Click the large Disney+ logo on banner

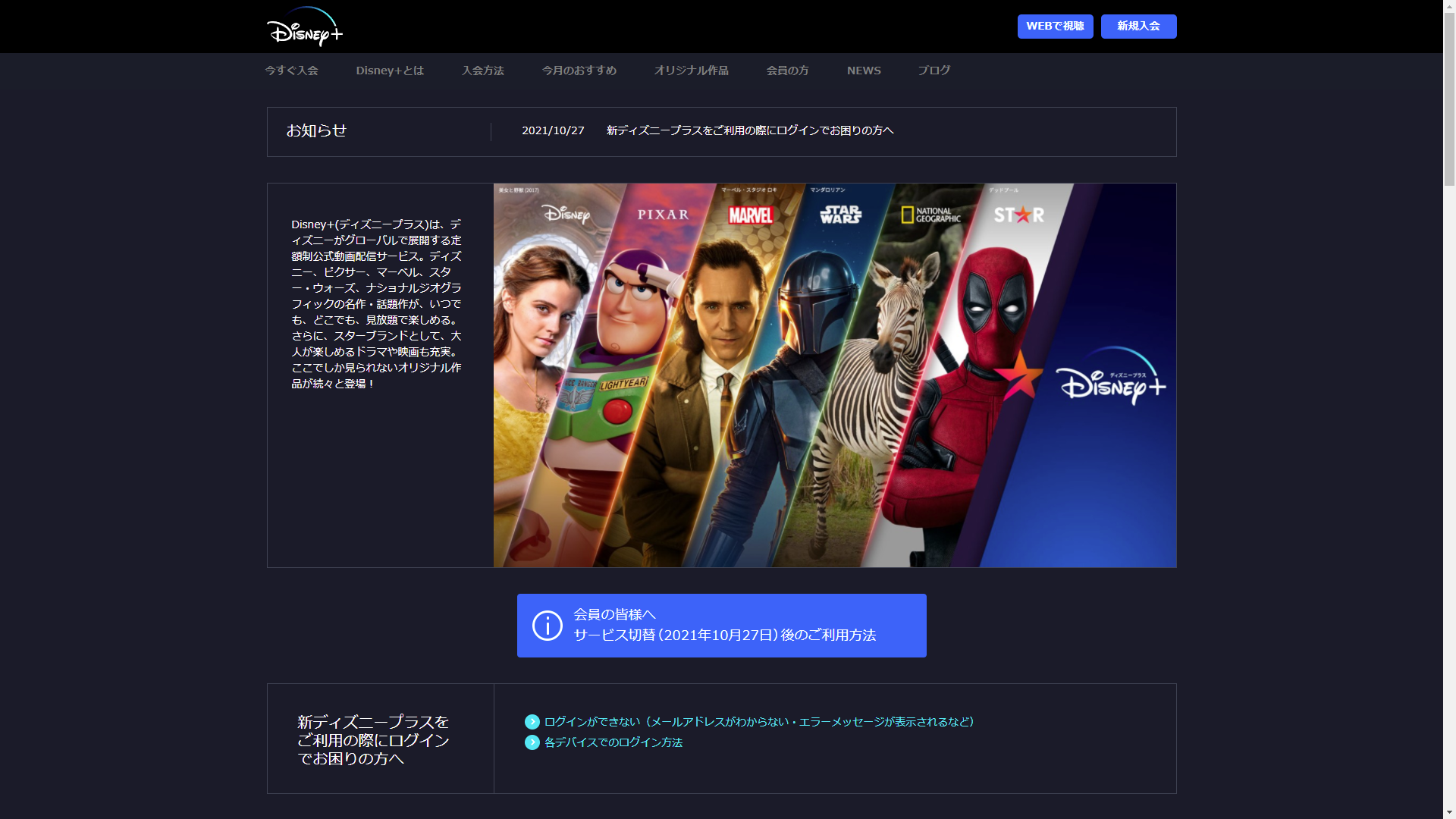[x=1111, y=376]
